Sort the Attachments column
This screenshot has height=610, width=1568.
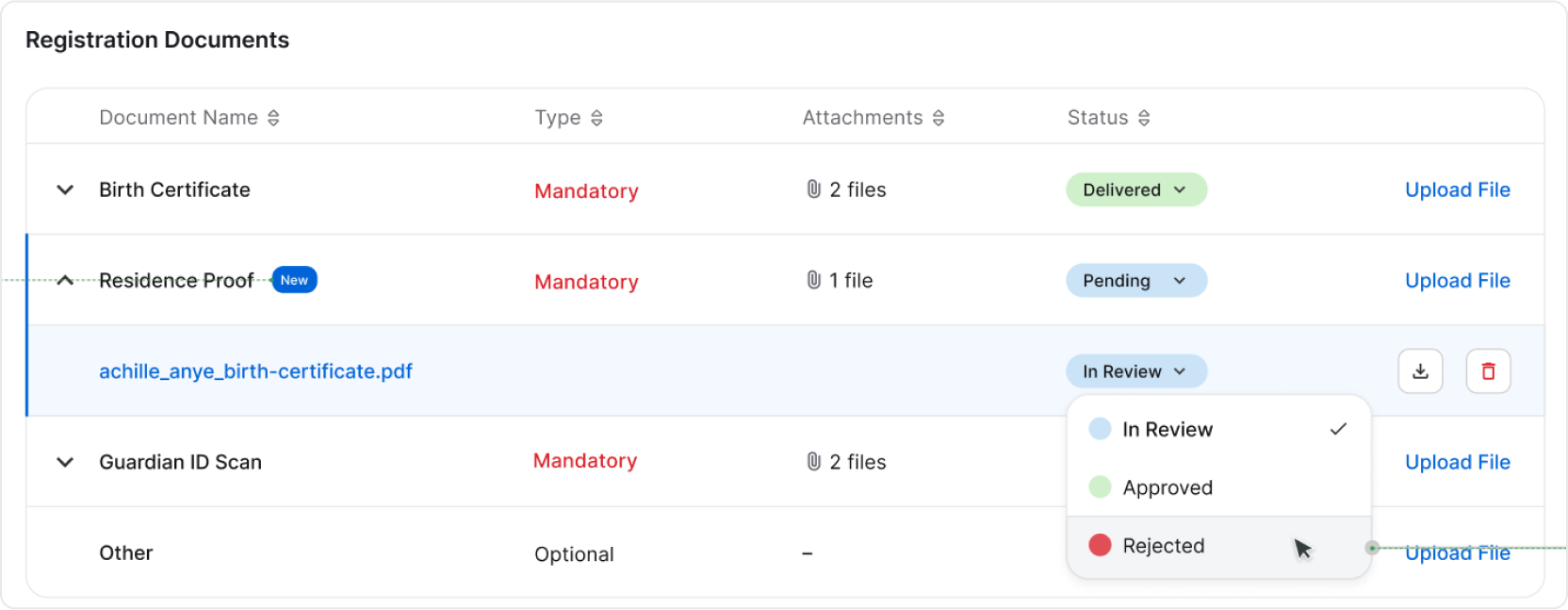coord(939,118)
